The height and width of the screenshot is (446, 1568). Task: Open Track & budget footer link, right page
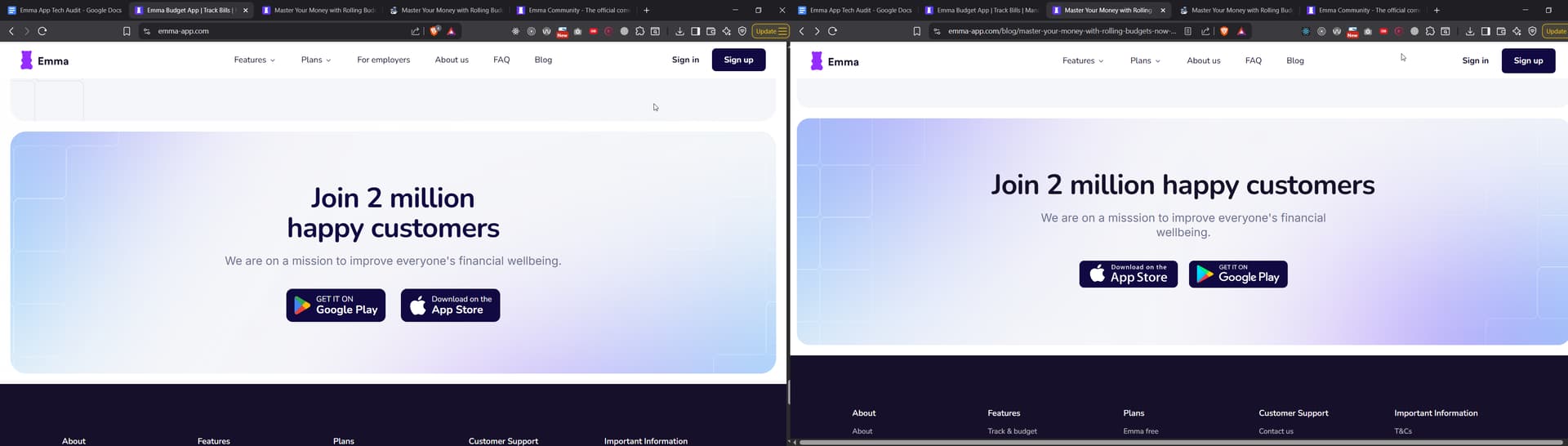pyautogui.click(x=1012, y=431)
